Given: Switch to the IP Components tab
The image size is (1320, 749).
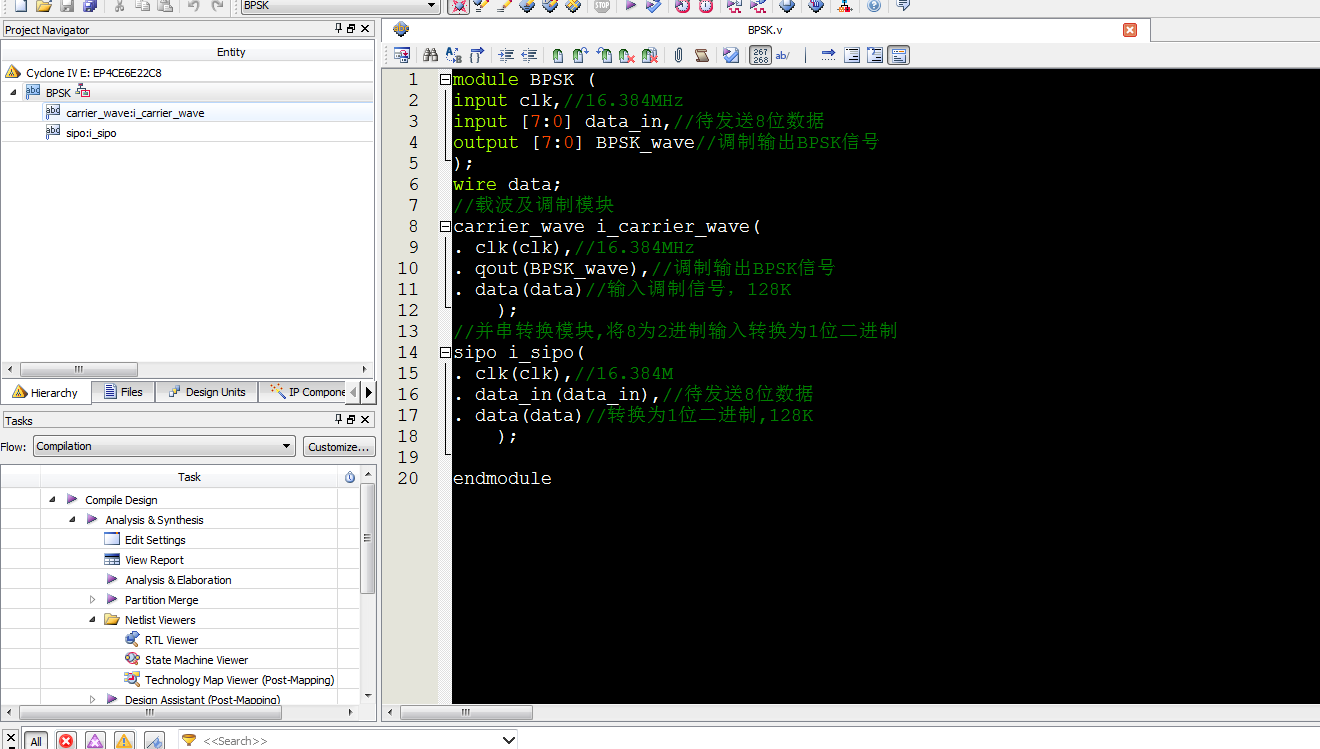Looking at the screenshot, I should click(309, 393).
